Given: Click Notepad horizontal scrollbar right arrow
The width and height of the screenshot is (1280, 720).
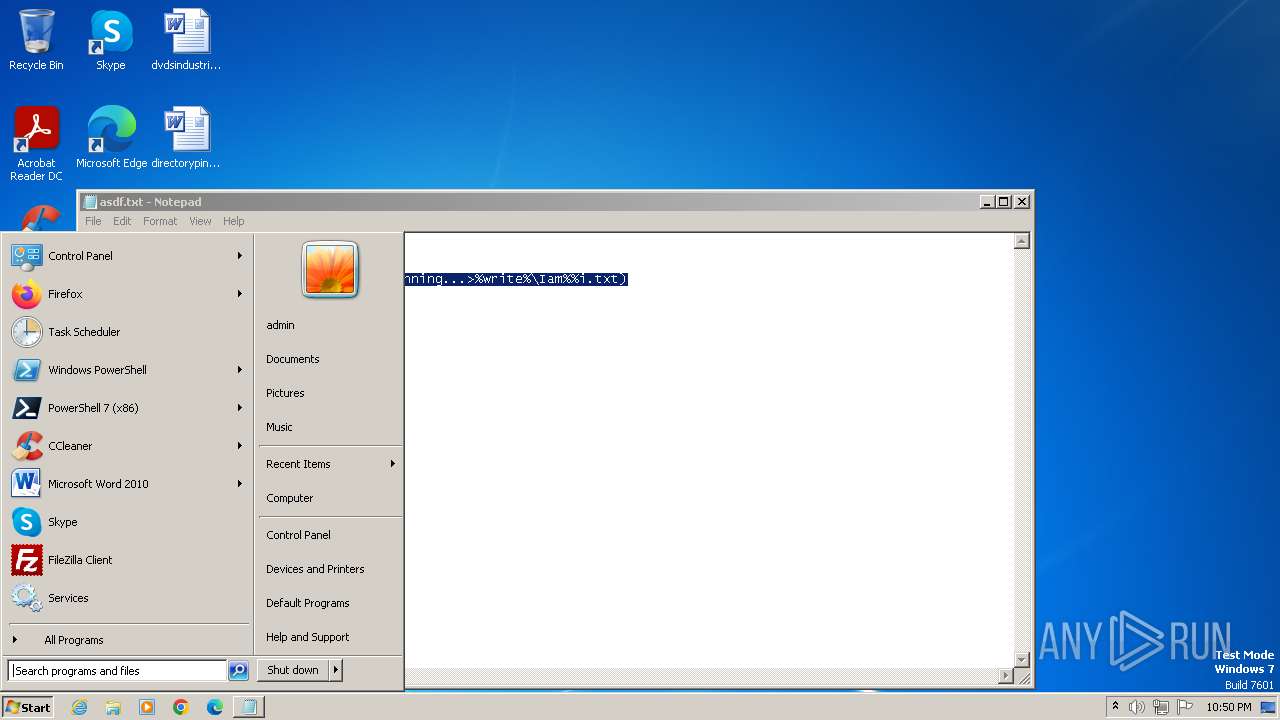Looking at the screenshot, I should click(x=1006, y=676).
